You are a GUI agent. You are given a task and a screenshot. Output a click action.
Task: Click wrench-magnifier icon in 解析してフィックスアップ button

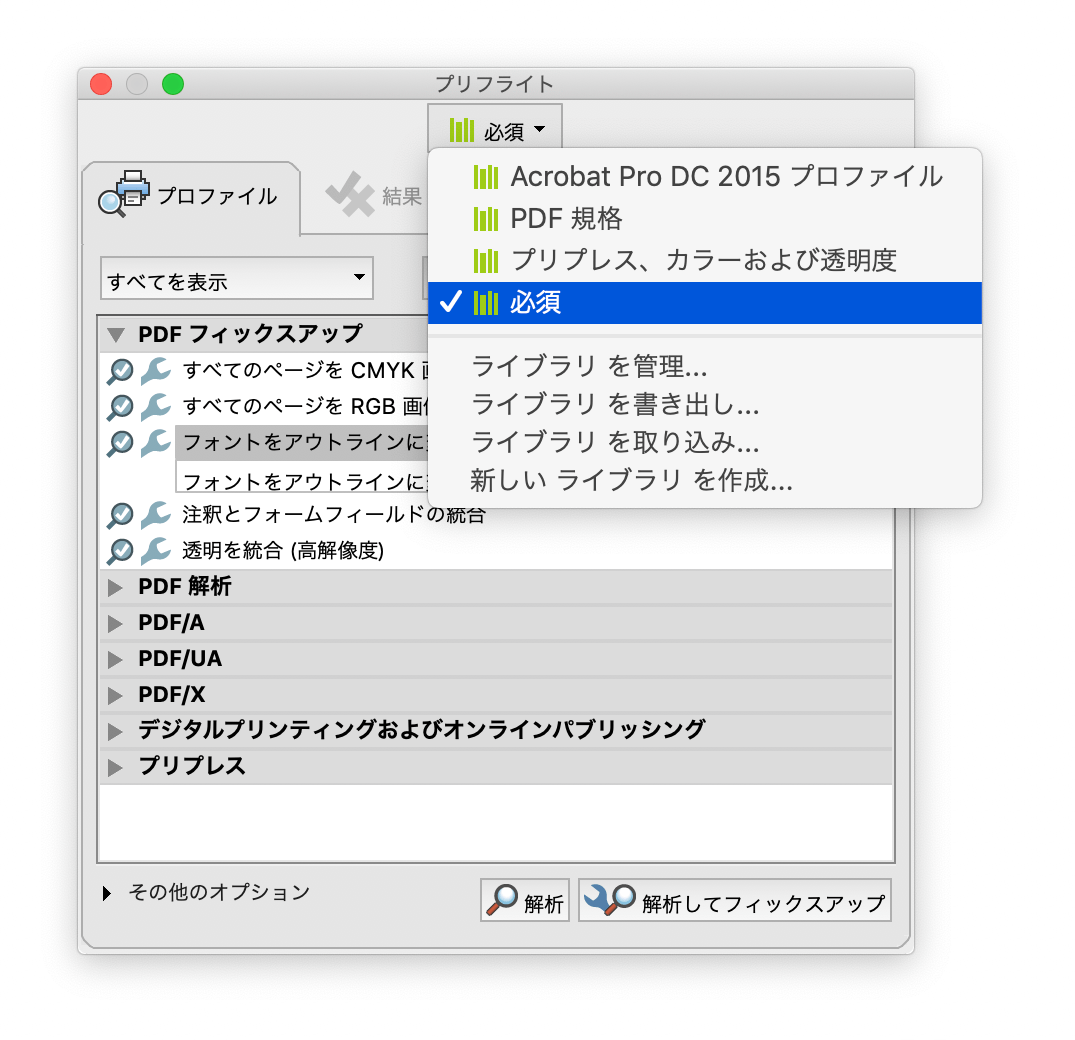609,900
